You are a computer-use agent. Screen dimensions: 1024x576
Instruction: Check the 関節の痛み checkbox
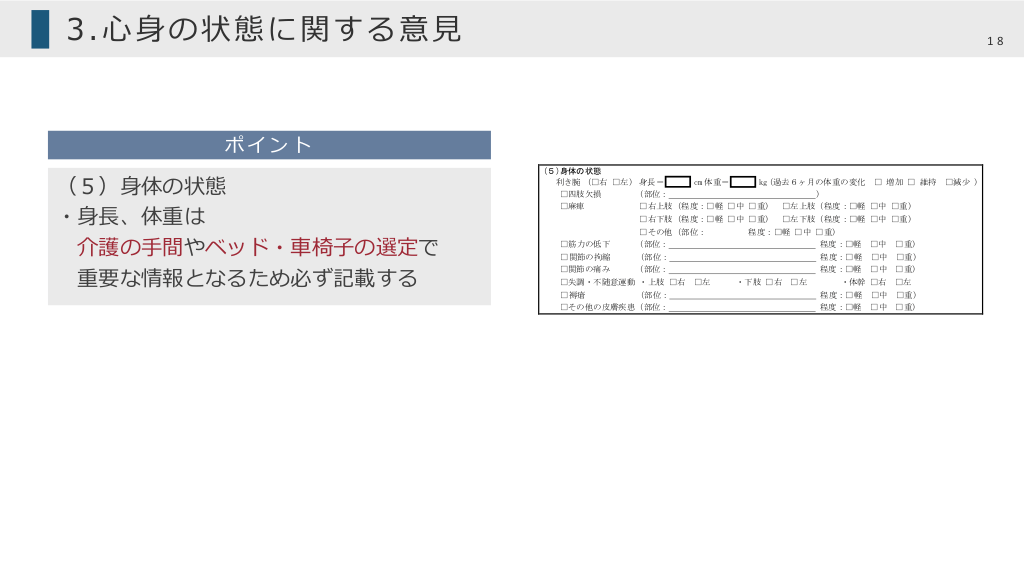(564, 269)
